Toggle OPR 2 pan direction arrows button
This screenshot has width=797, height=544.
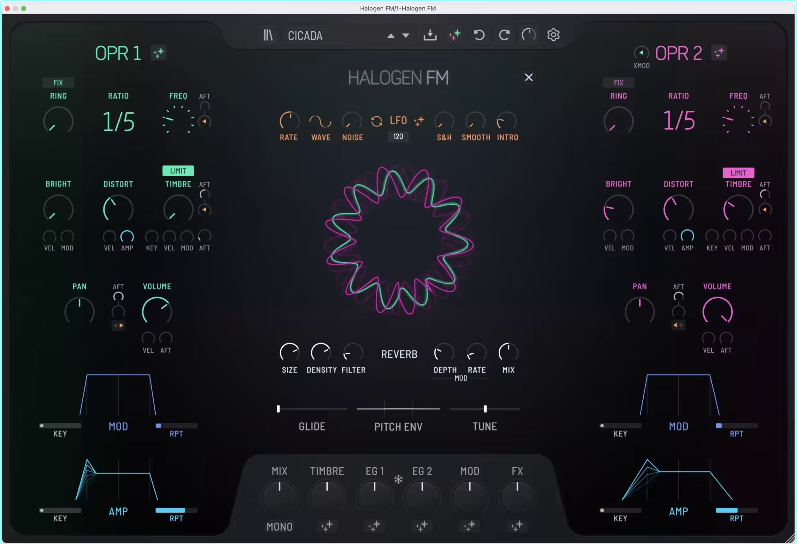[x=679, y=325]
